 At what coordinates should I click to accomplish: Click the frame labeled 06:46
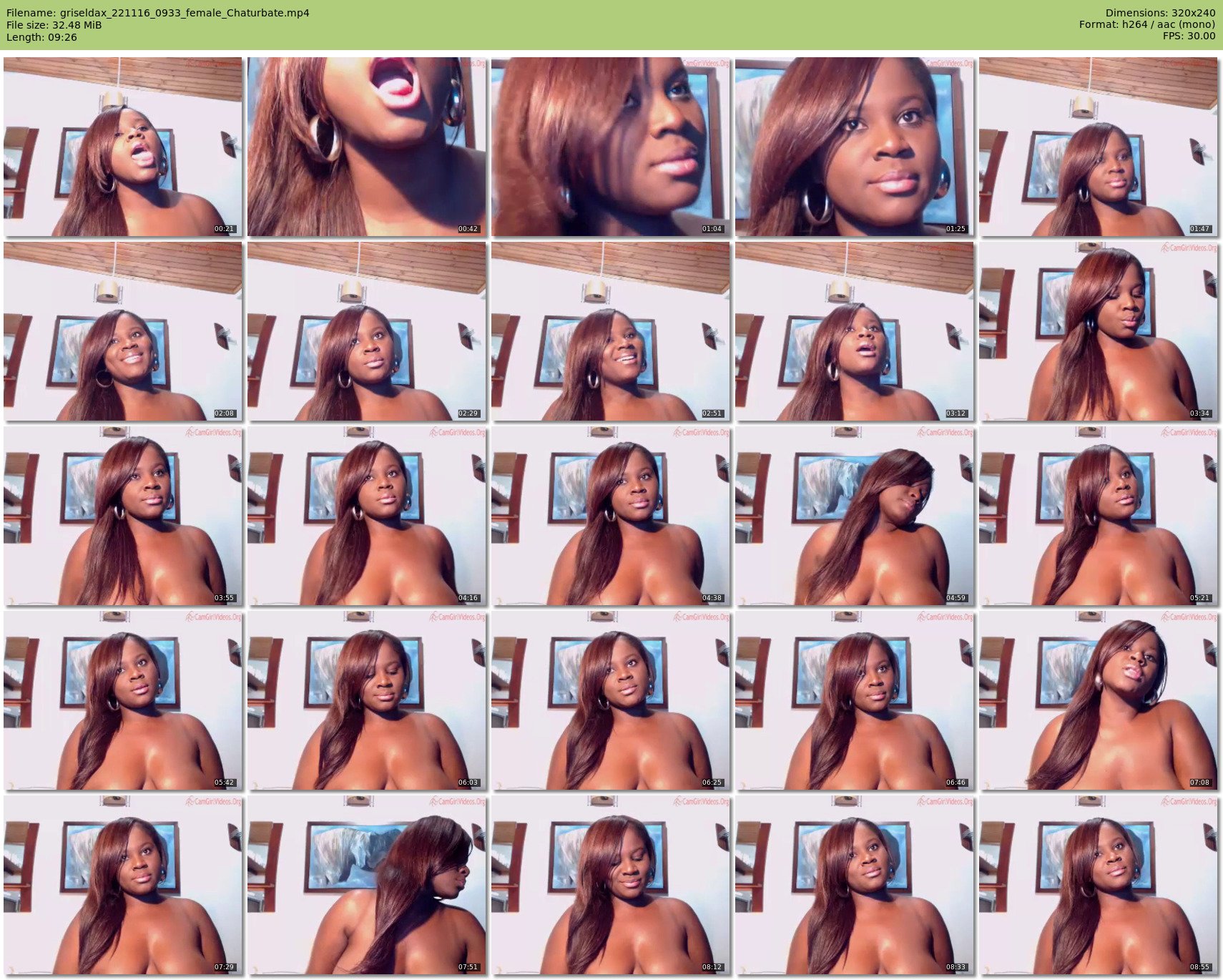click(x=855, y=700)
